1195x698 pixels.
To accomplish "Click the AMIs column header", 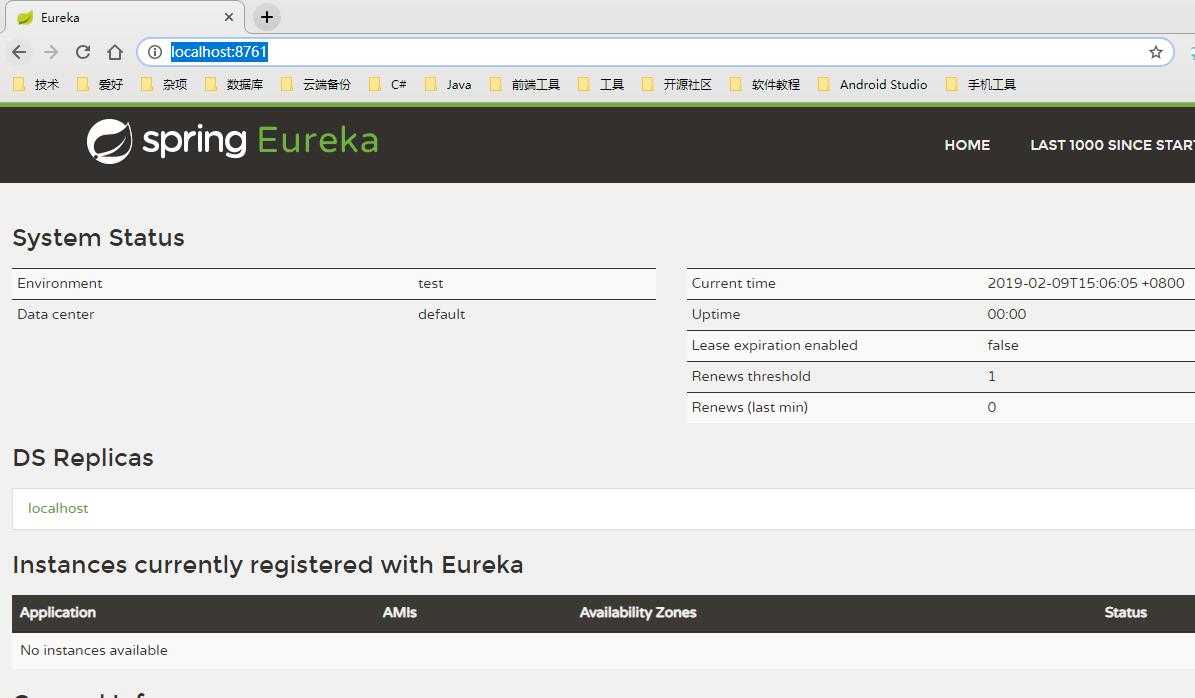I will pyautogui.click(x=399, y=613).
